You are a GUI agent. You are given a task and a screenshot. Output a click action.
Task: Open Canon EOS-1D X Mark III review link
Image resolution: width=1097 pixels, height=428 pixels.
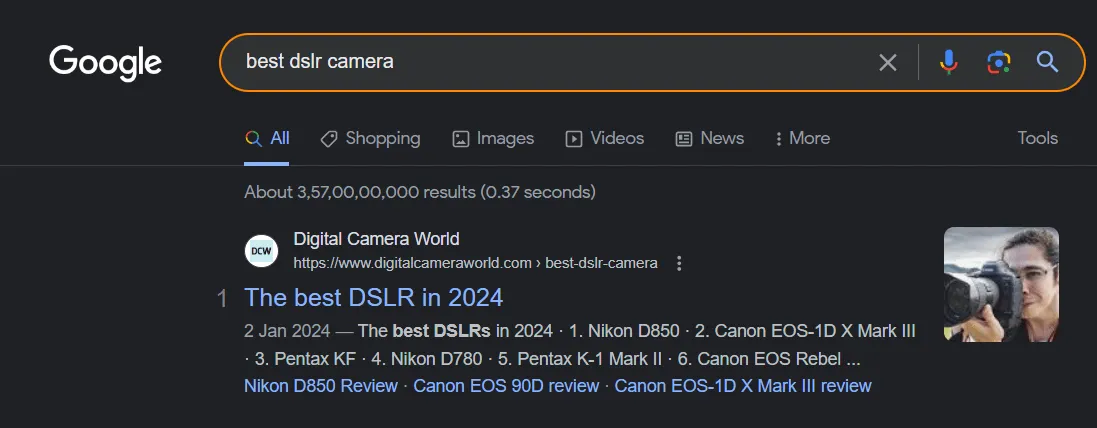pyautogui.click(x=743, y=385)
